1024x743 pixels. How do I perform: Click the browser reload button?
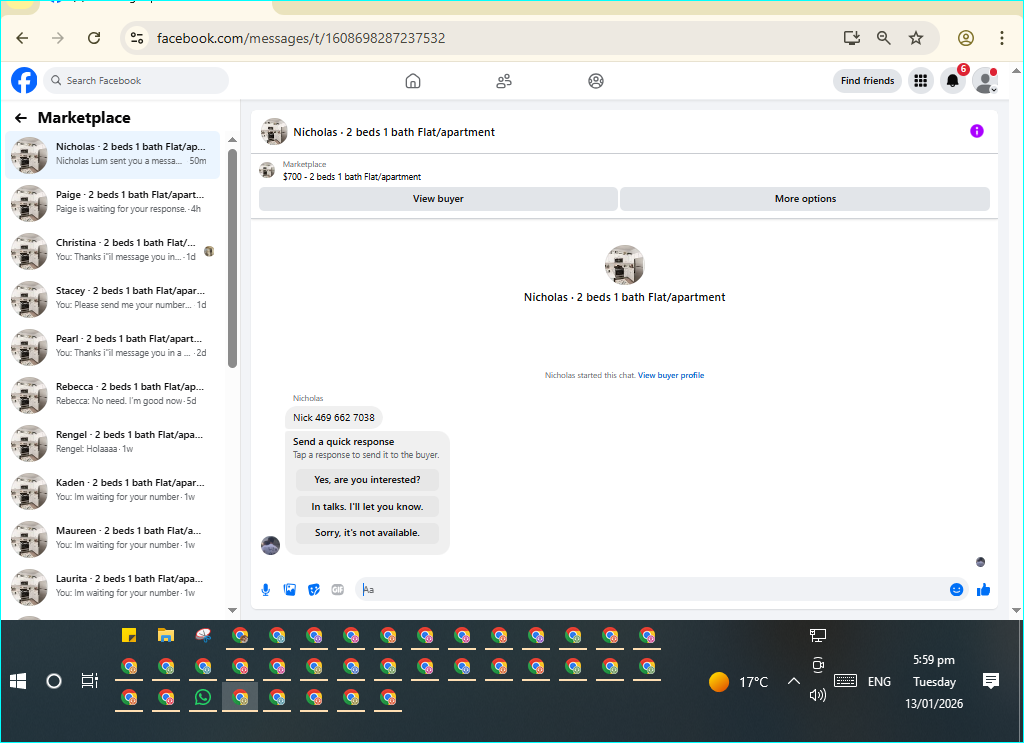click(x=94, y=38)
